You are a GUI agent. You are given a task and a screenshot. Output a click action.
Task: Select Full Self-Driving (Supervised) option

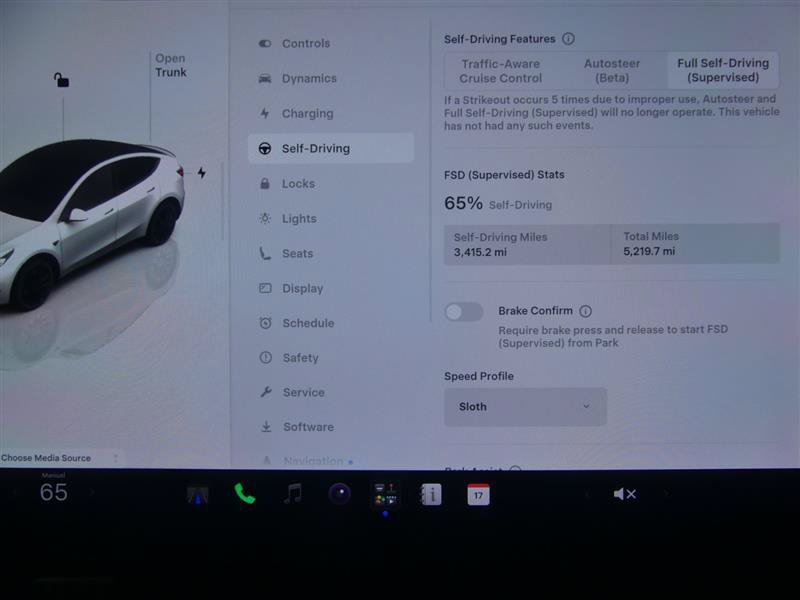pos(723,70)
